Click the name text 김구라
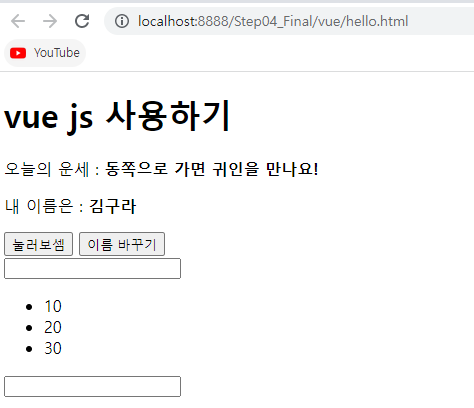This screenshot has width=474, height=408. (113, 206)
